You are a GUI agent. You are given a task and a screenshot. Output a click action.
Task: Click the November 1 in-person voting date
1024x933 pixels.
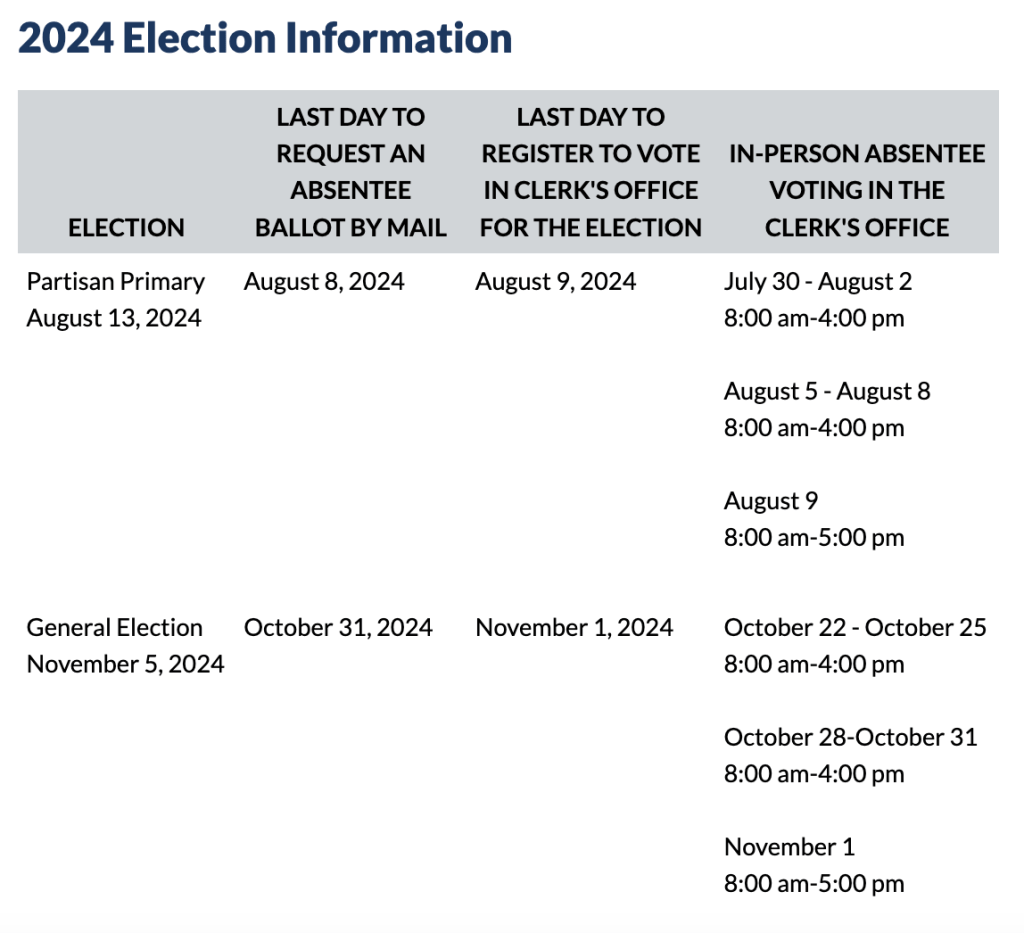(x=789, y=847)
